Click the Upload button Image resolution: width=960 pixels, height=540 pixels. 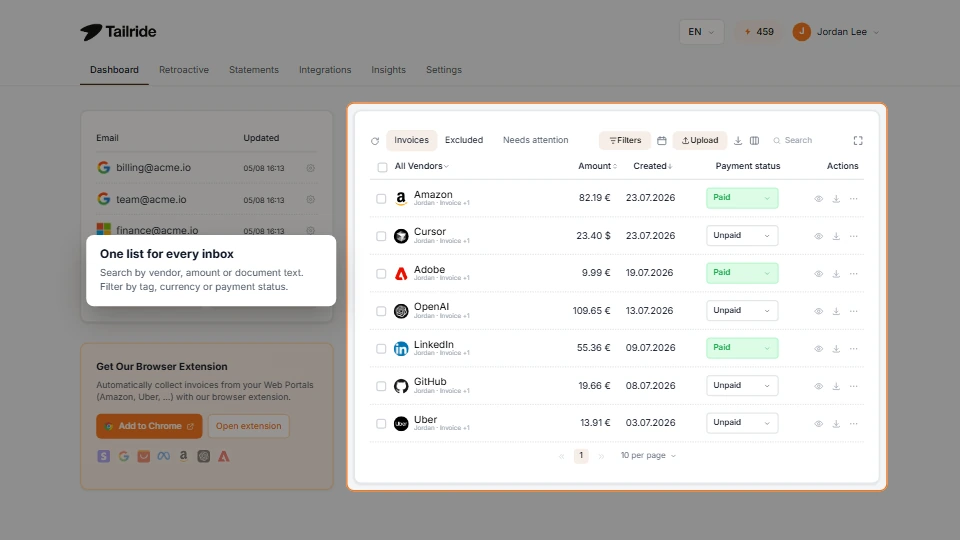(x=700, y=140)
